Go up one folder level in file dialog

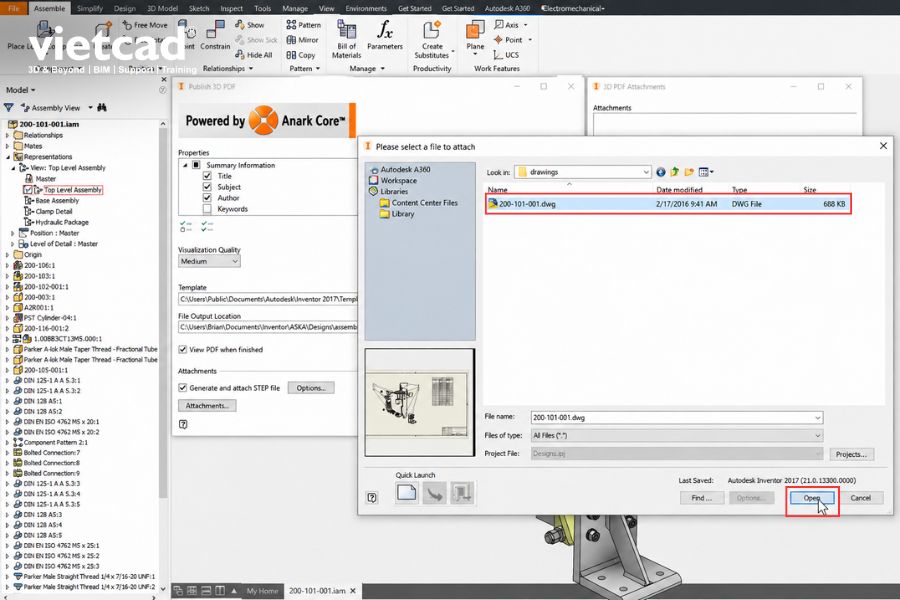[x=674, y=172]
